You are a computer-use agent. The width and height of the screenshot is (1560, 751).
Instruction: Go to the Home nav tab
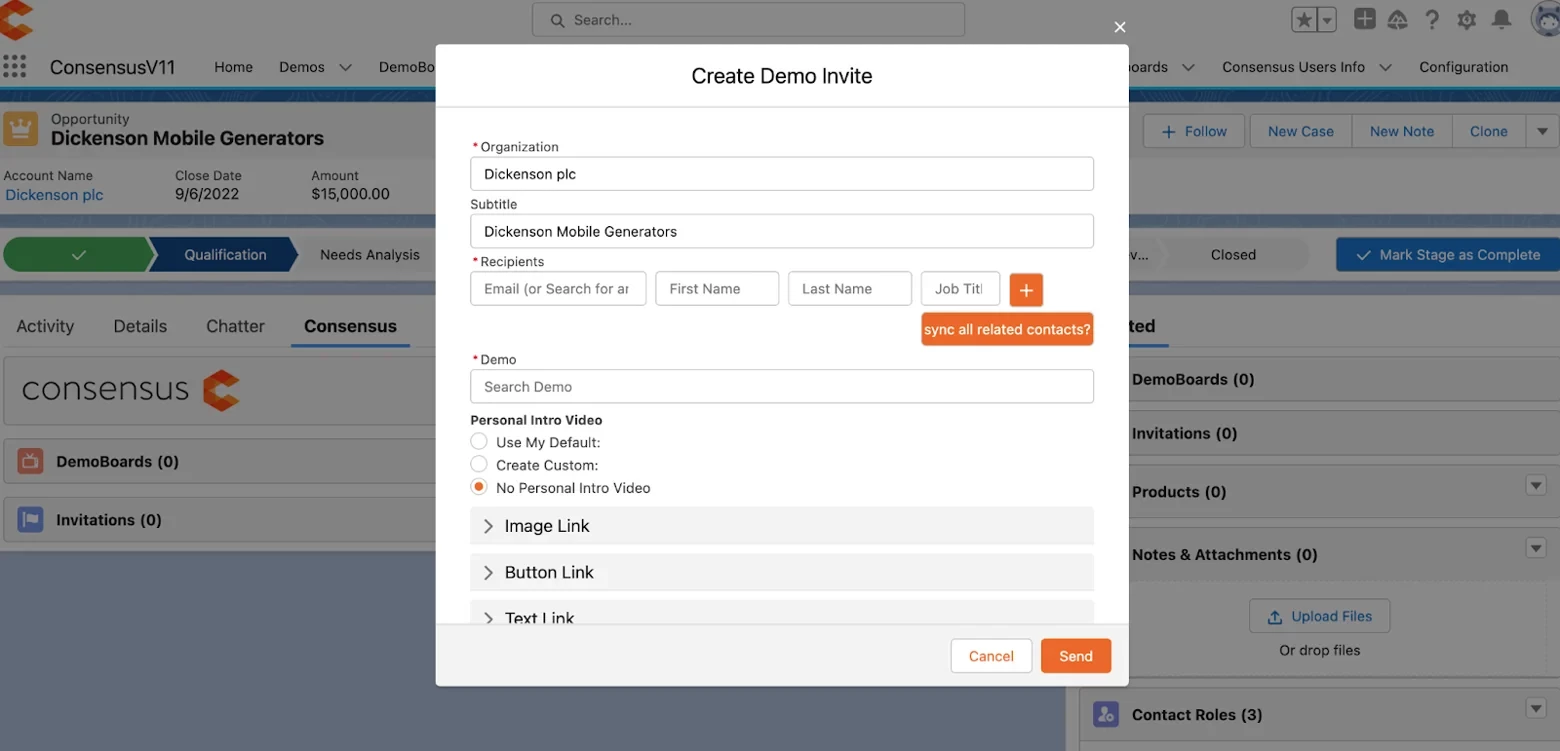pyautogui.click(x=233, y=67)
